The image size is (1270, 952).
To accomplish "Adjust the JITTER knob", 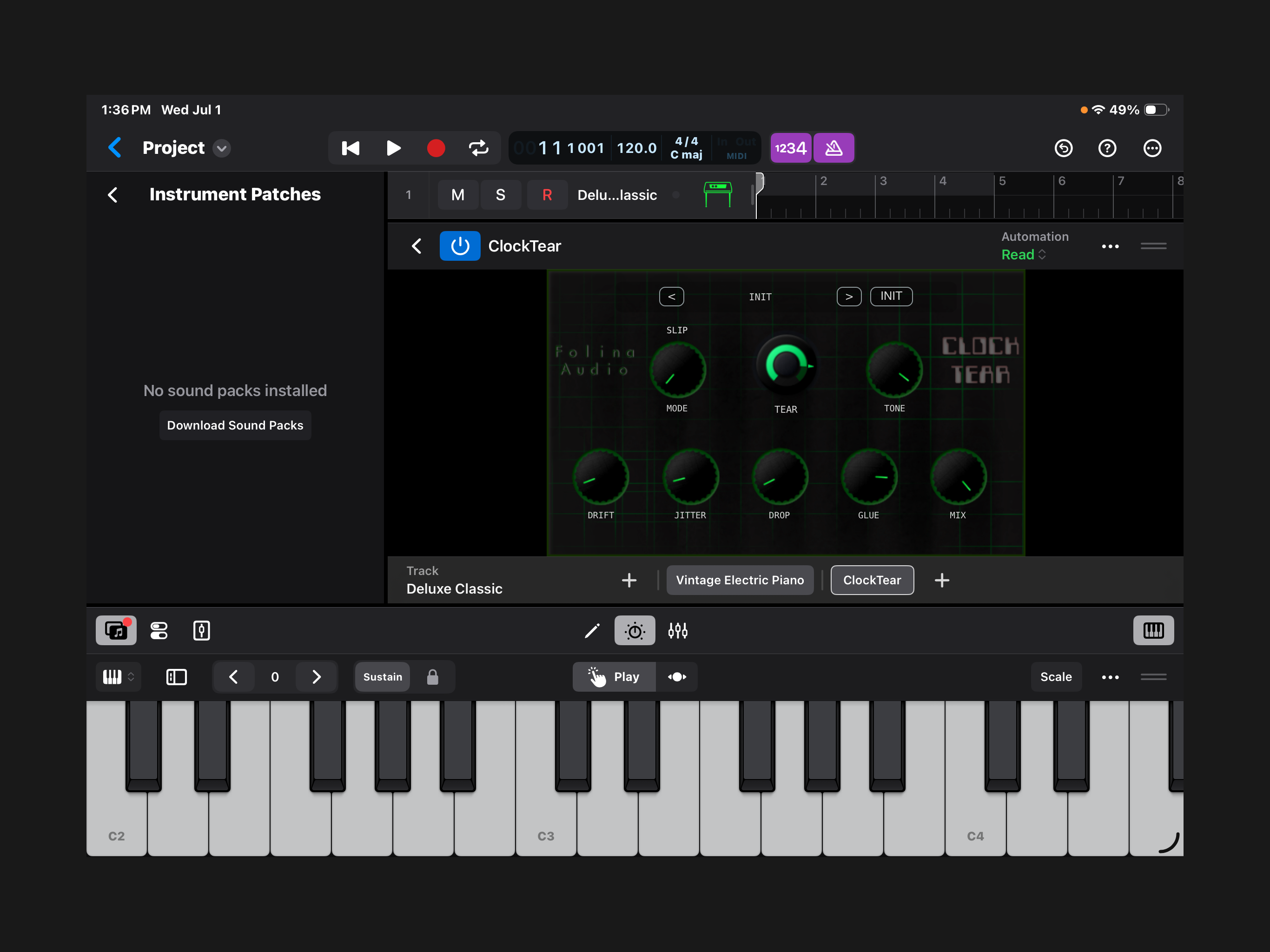I will pyautogui.click(x=691, y=476).
